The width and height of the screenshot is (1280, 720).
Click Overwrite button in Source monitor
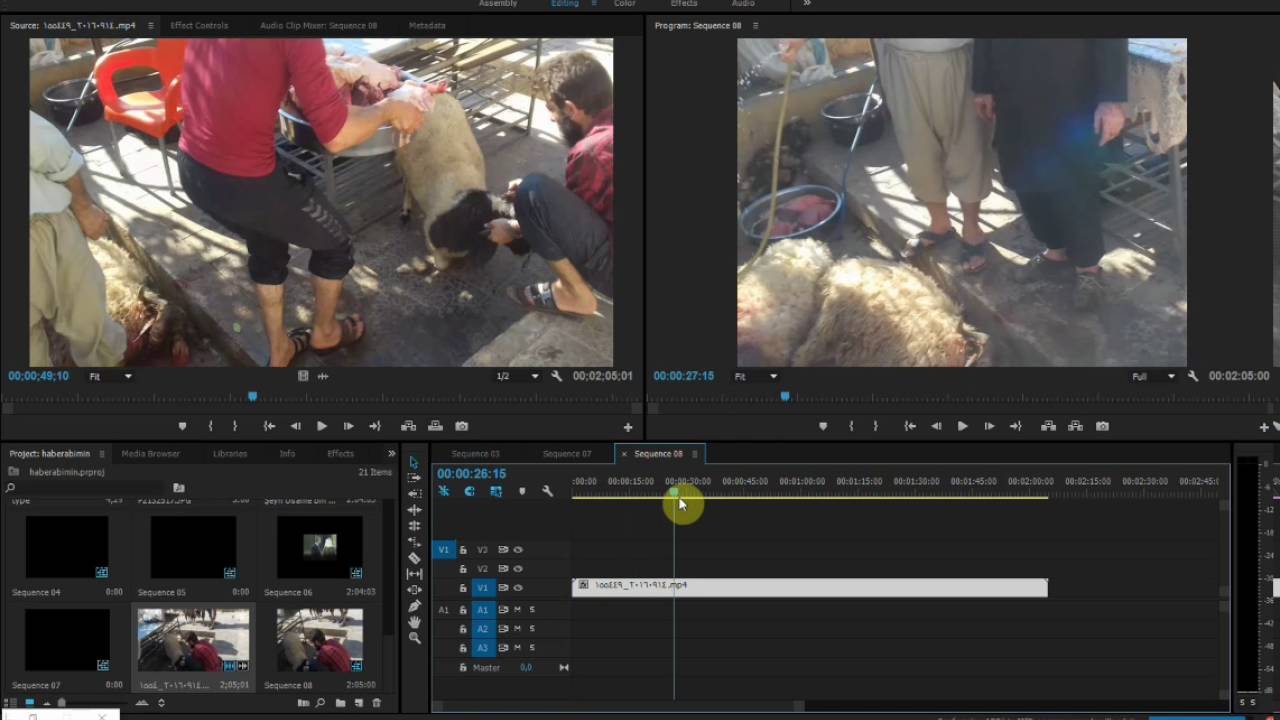point(435,426)
